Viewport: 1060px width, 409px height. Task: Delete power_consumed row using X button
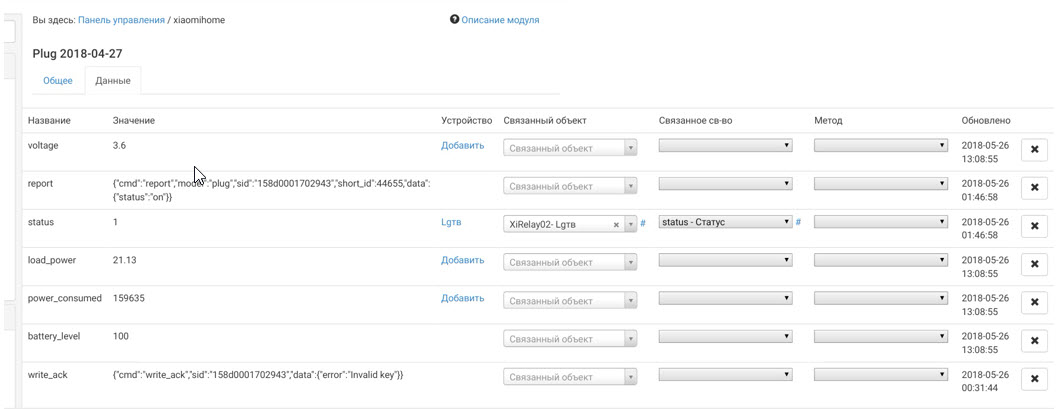[1035, 303]
